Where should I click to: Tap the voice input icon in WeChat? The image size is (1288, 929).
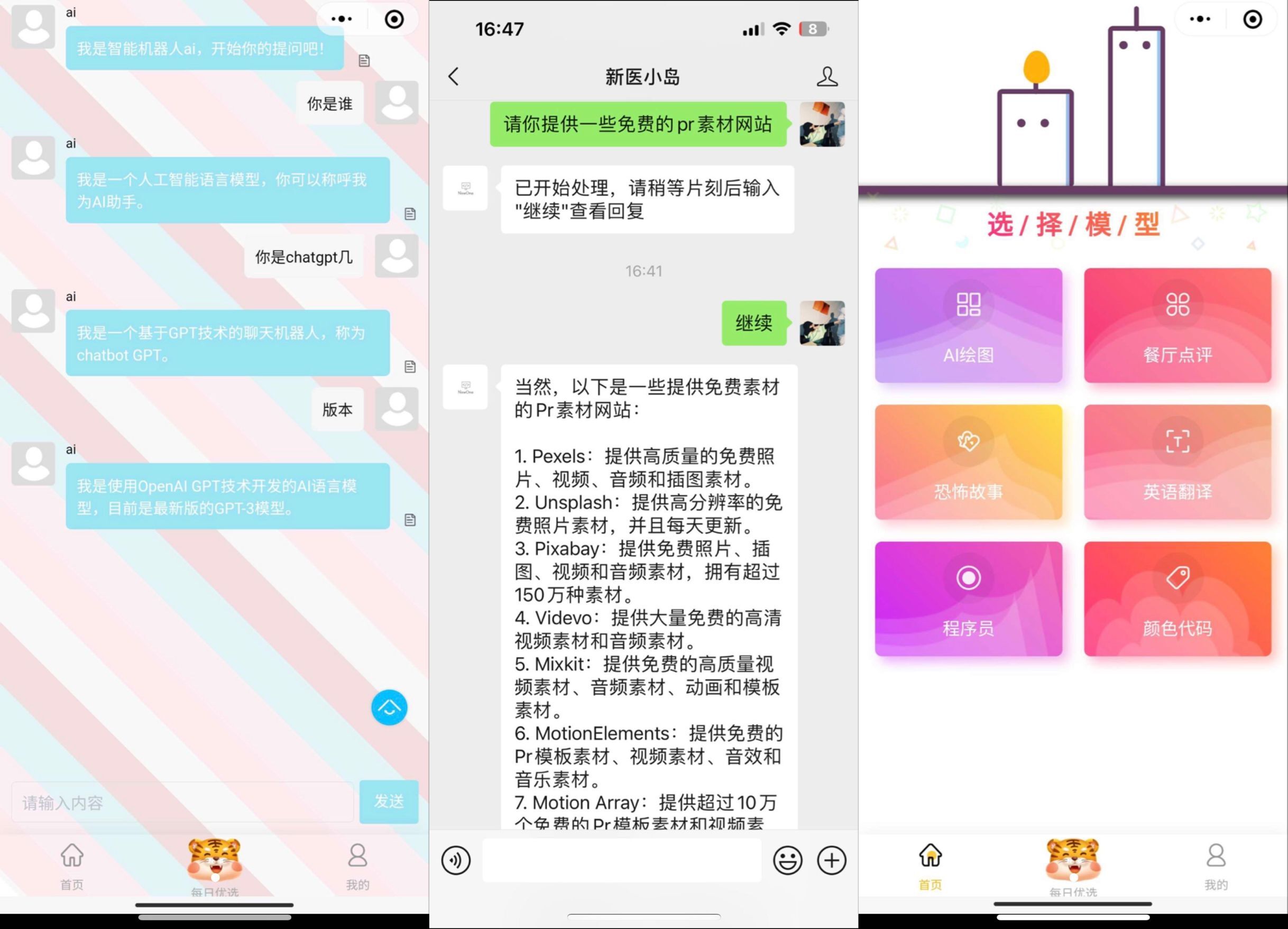[x=455, y=860]
